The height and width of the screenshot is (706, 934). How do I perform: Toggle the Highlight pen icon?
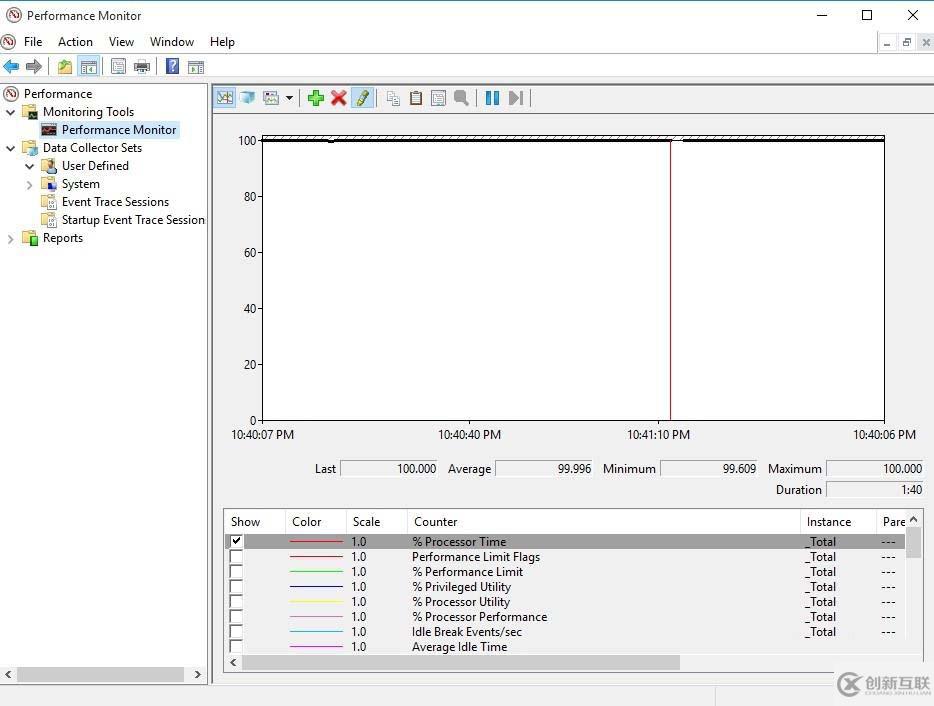point(362,98)
